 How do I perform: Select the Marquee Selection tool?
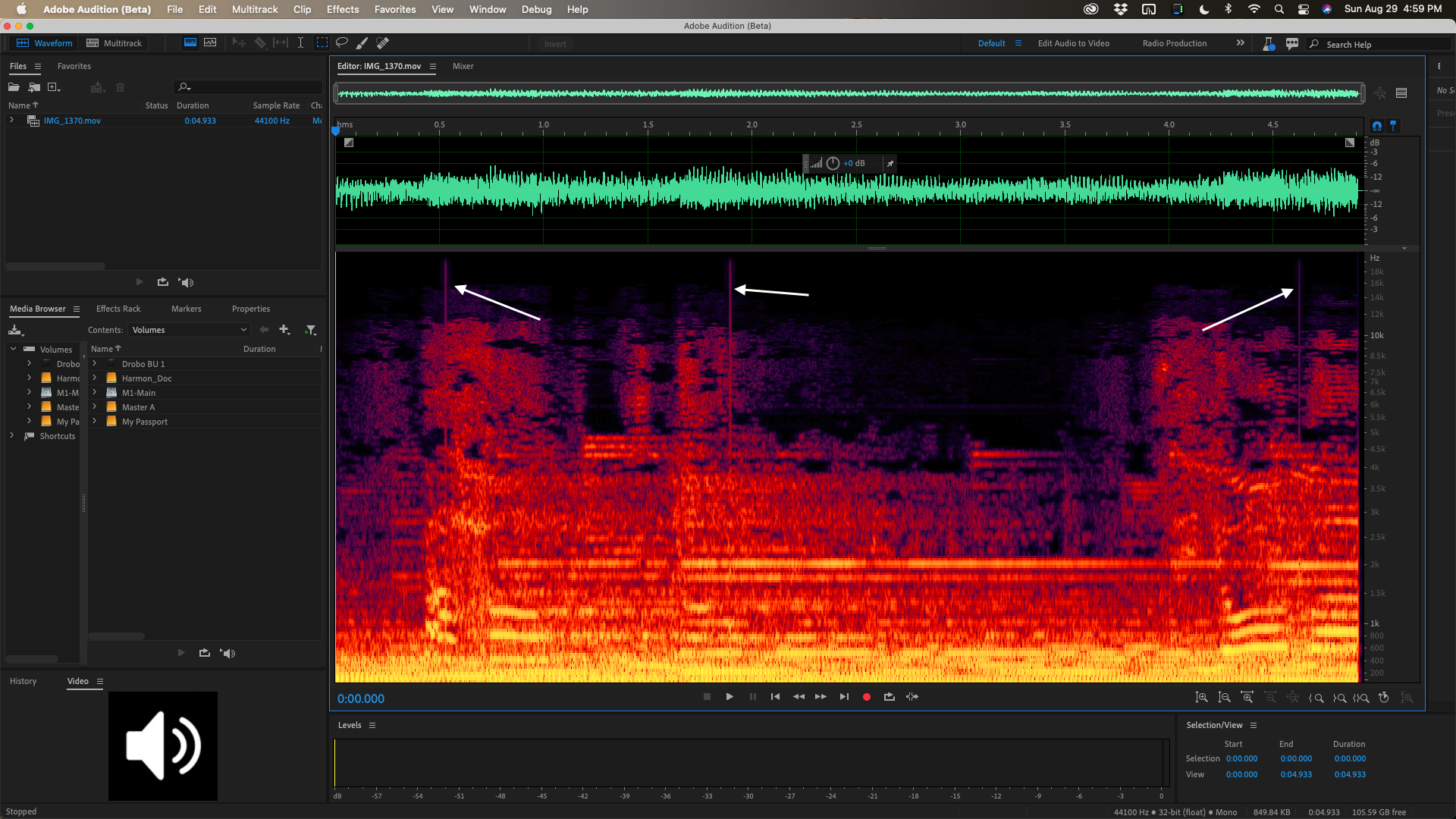click(x=322, y=43)
